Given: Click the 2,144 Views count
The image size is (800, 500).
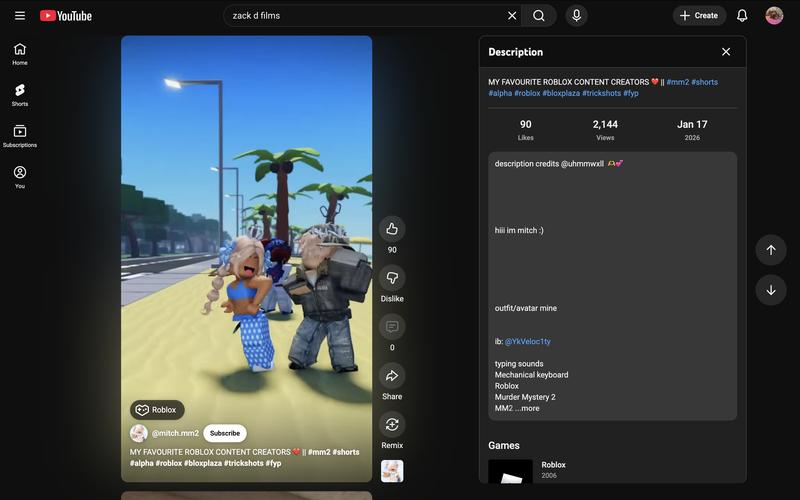Looking at the screenshot, I should pyautogui.click(x=605, y=130).
